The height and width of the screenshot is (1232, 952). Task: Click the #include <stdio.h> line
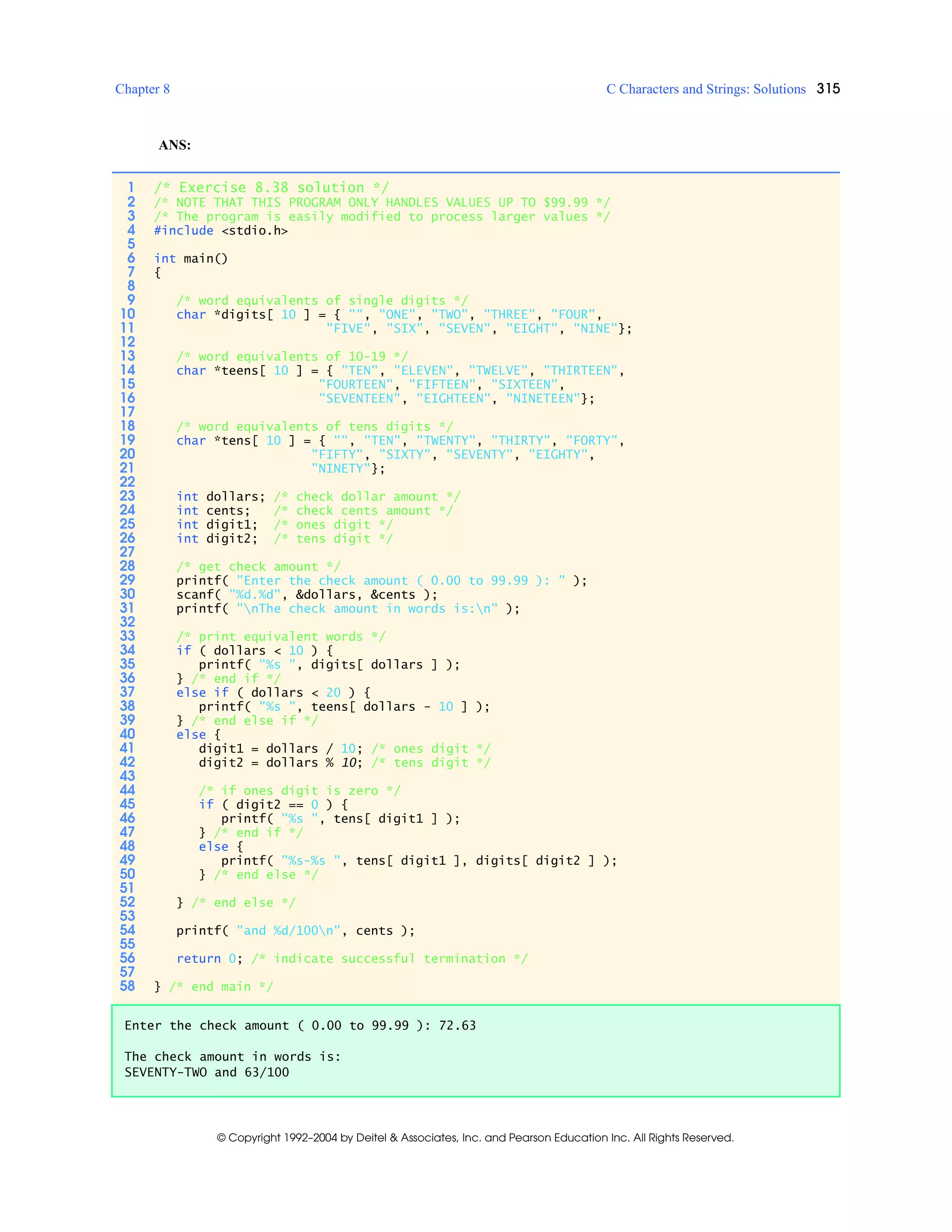(220, 230)
